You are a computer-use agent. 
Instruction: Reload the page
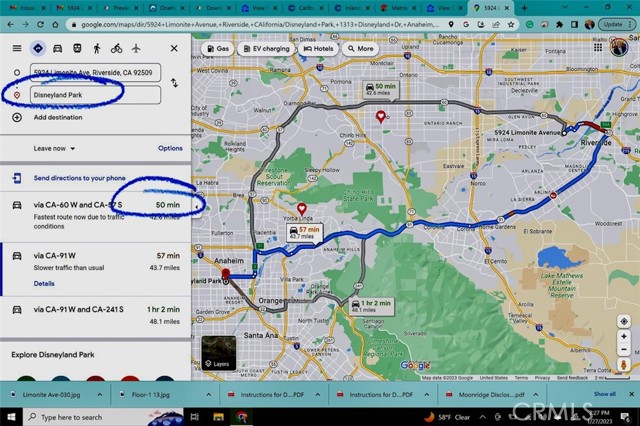pyautogui.click(x=40, y=24)
